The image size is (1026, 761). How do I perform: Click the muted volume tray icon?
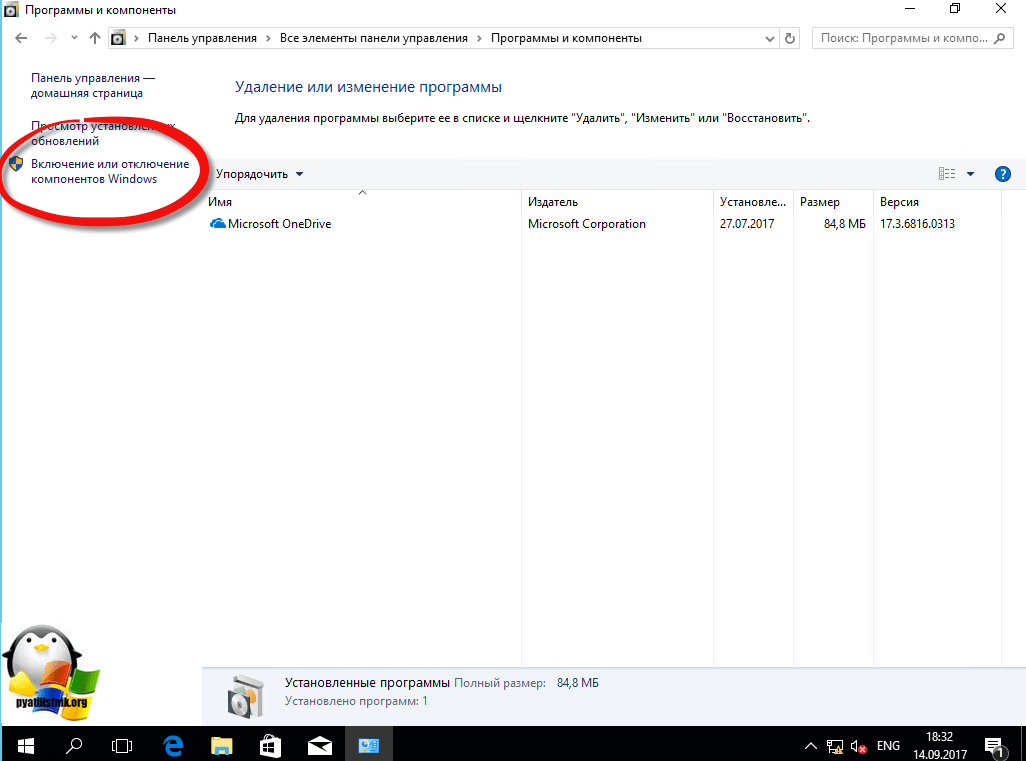pyautogui.click(x=859, y=746)
